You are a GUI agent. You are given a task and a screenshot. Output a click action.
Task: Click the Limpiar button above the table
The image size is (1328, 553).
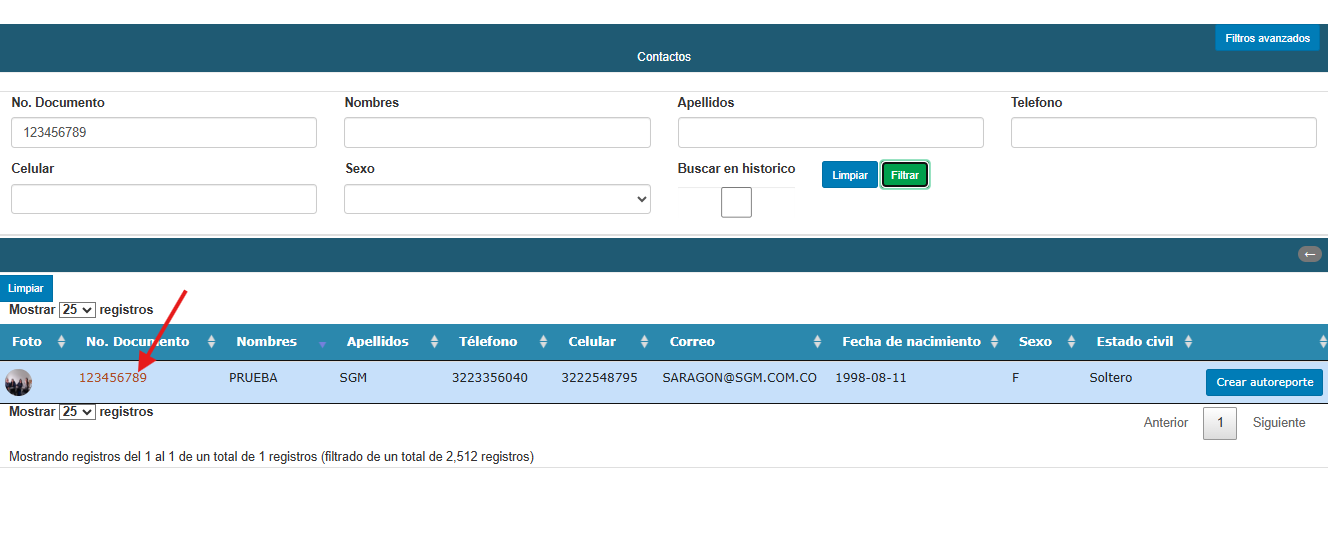[x=26, y=288]
